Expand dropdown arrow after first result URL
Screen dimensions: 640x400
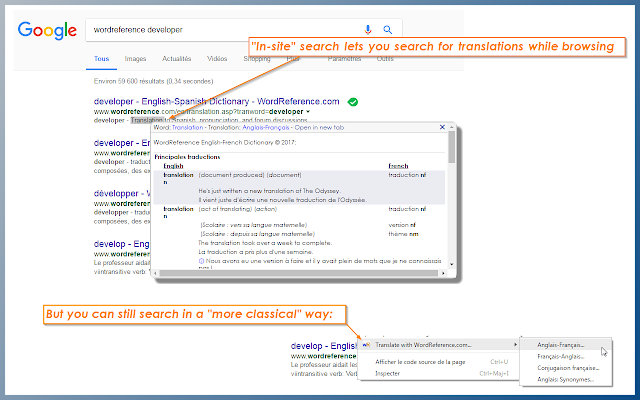point(308,111)
